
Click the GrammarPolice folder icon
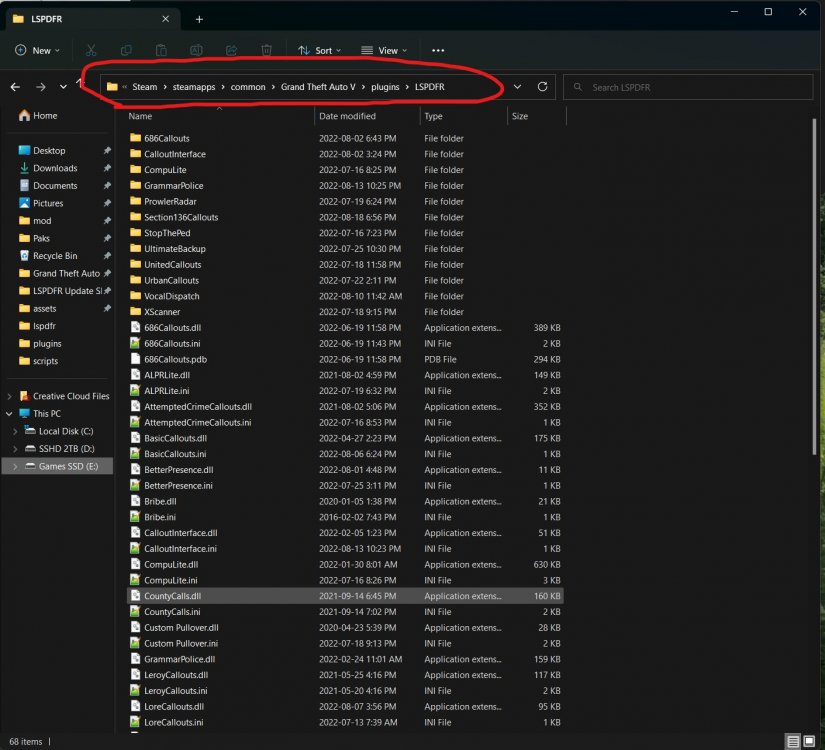coord(135,185)
